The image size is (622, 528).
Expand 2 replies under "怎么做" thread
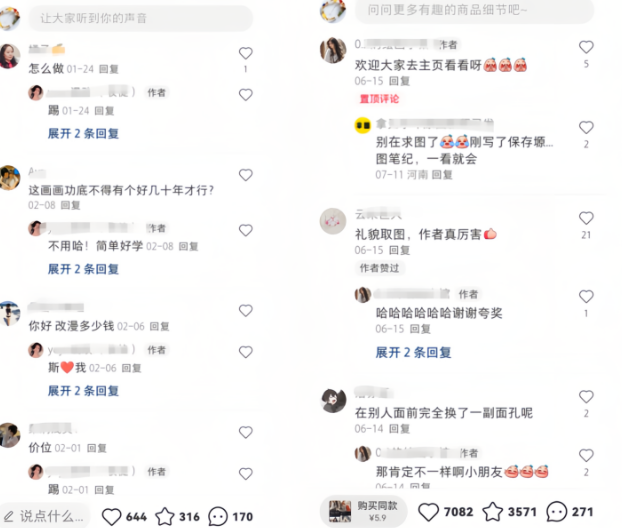click(83, 133)
